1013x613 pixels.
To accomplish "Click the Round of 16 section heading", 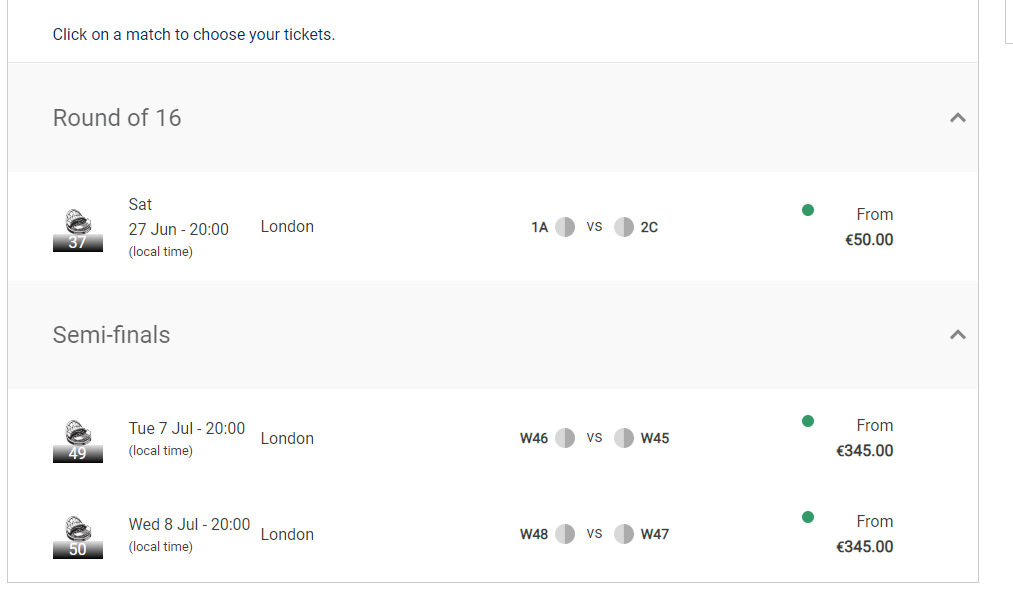I will click(x=117, y=118).
